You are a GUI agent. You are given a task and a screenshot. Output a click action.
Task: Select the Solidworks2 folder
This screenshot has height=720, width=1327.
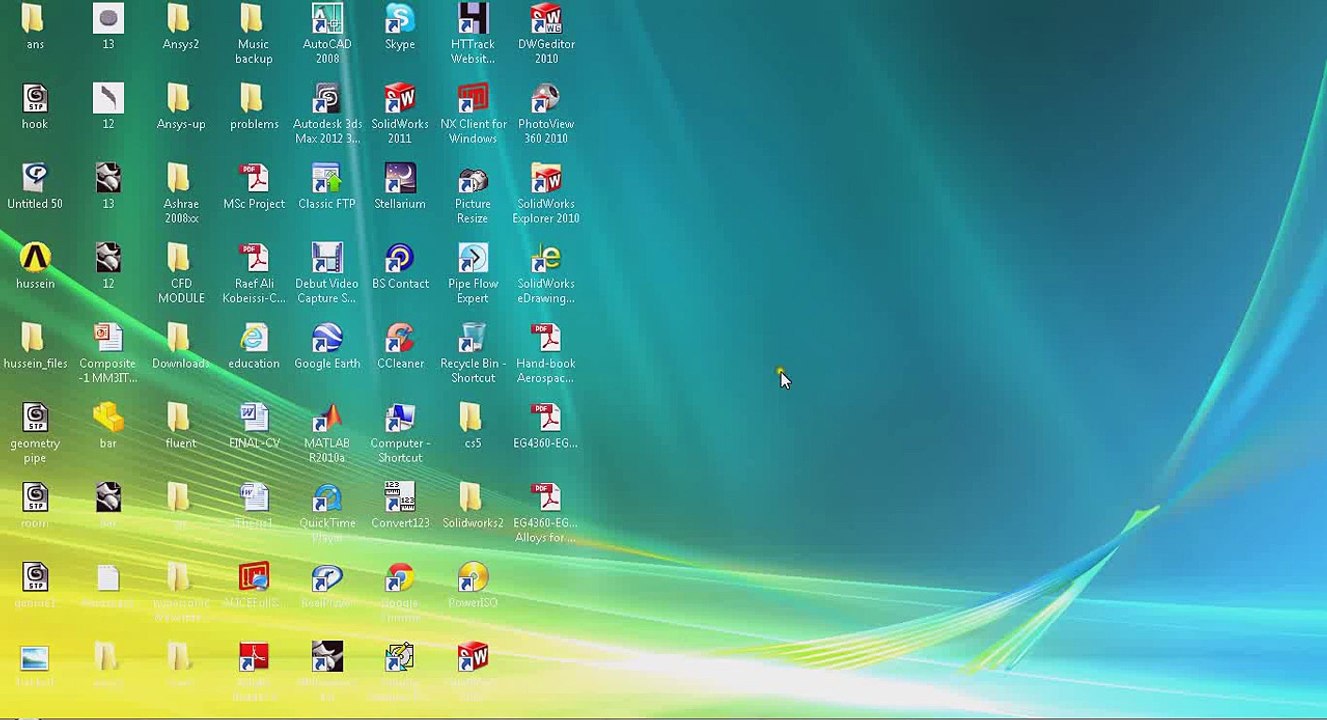[x=473, y=499]
